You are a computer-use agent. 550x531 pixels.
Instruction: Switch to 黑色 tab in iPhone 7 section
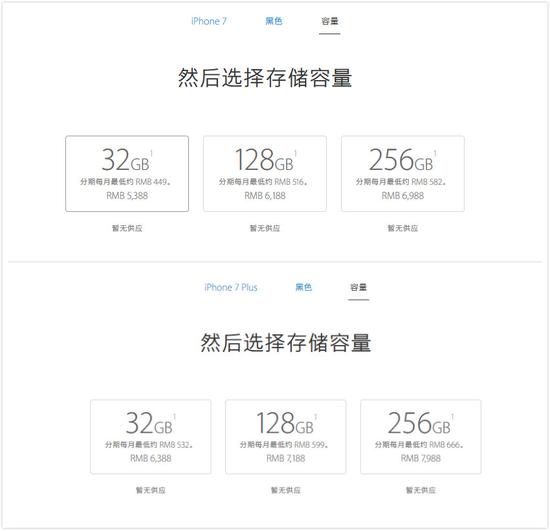coord(274,21)
